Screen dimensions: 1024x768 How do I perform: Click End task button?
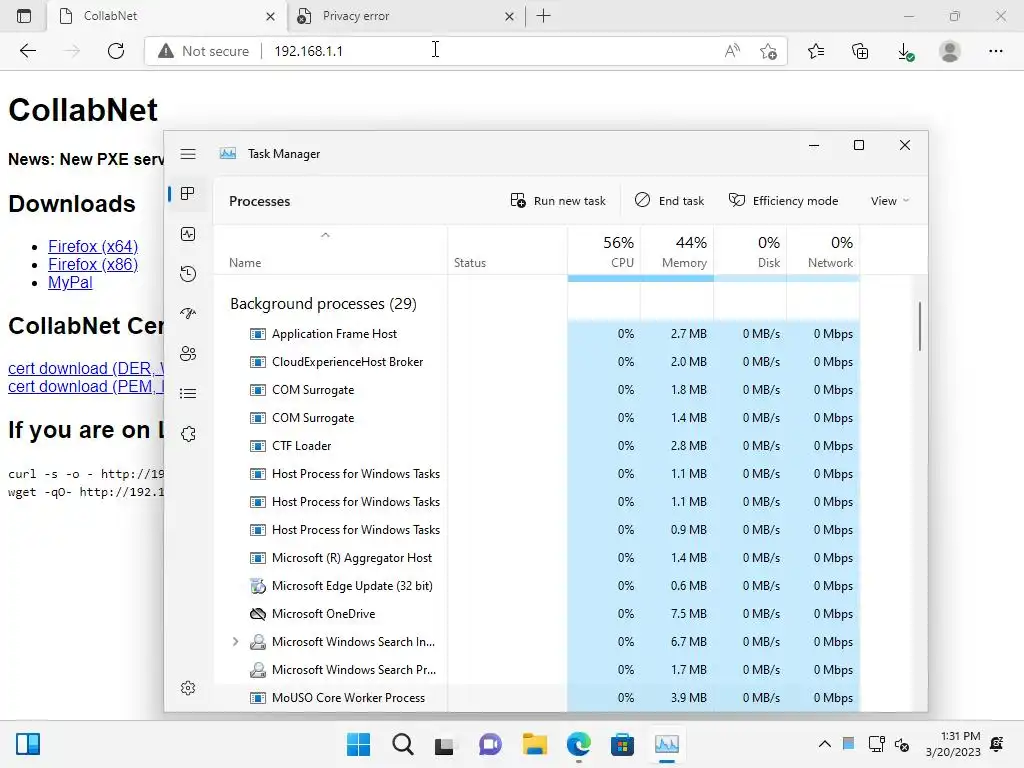pyautogui.click(x=669, y=200)
